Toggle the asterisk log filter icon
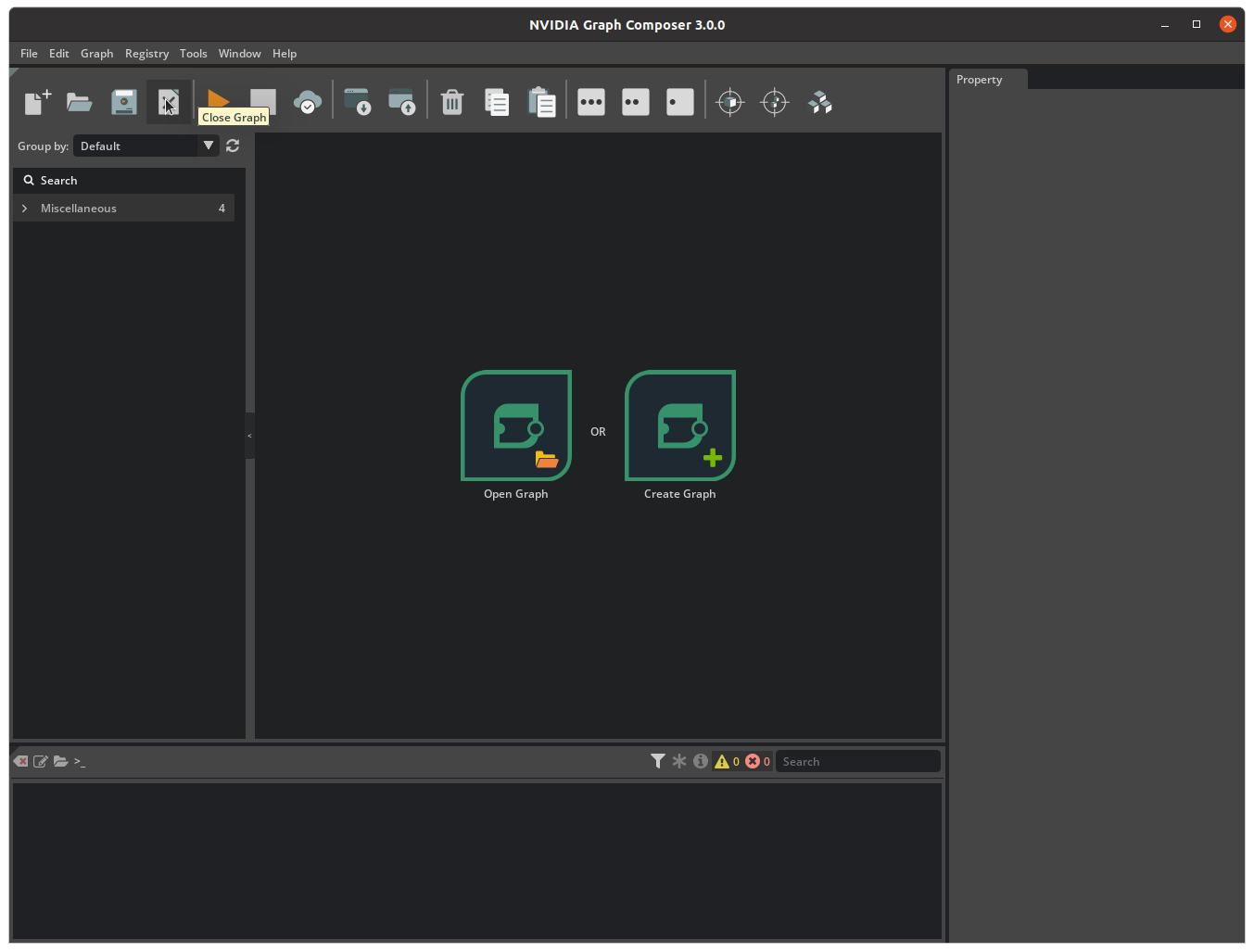This screenshot has width=1254, height=952. pyautogui.click(x=679, y=761)
